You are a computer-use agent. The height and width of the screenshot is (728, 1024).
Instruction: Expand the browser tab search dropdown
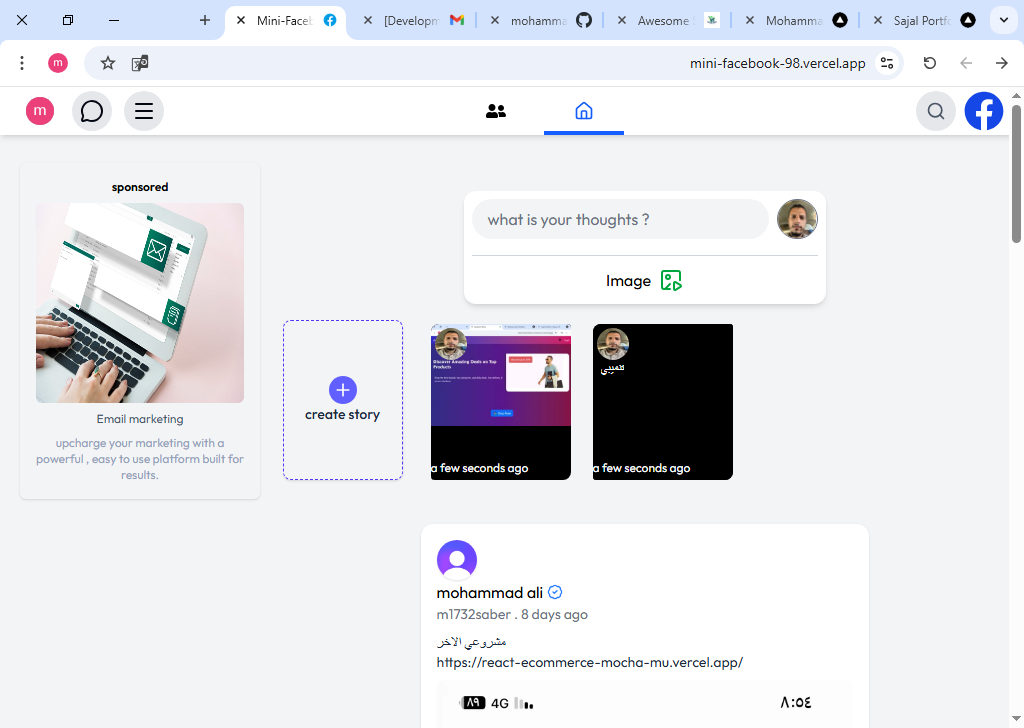pos(1004,20)
